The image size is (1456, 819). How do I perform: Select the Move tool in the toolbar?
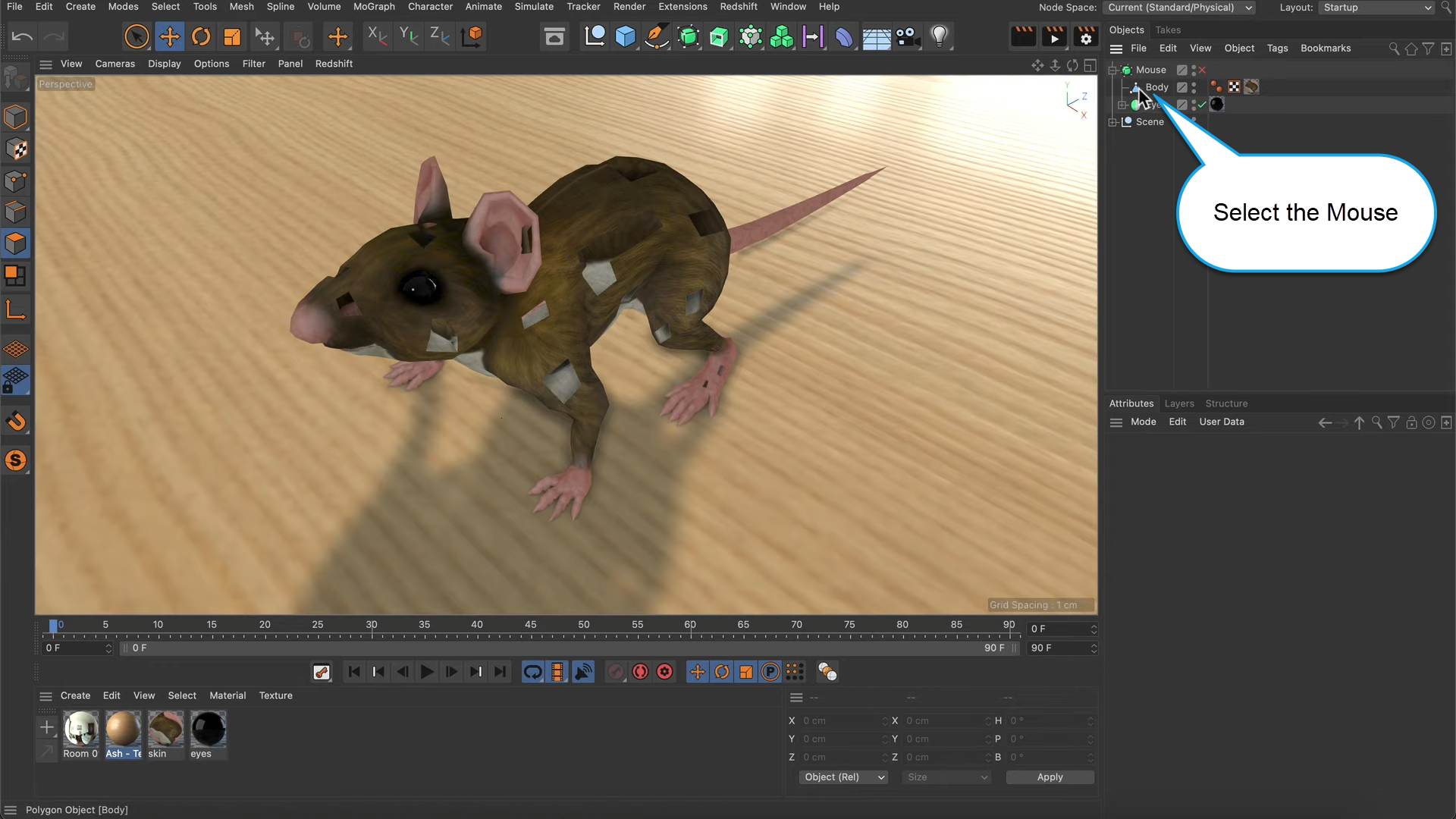tap(169, 36)
